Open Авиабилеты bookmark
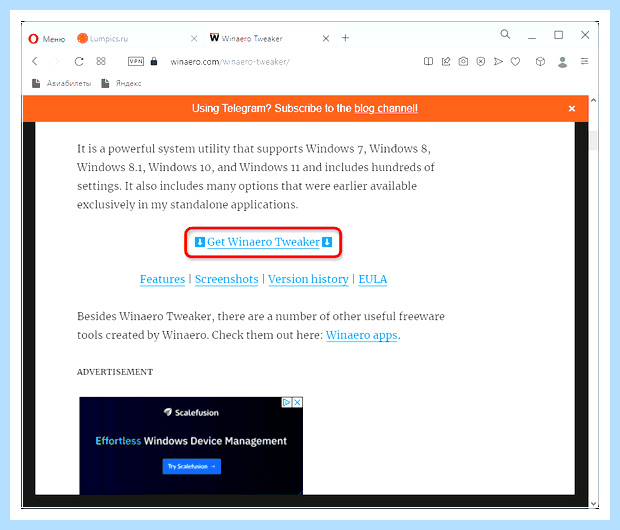620x530 pixels. tap(62, 83)
